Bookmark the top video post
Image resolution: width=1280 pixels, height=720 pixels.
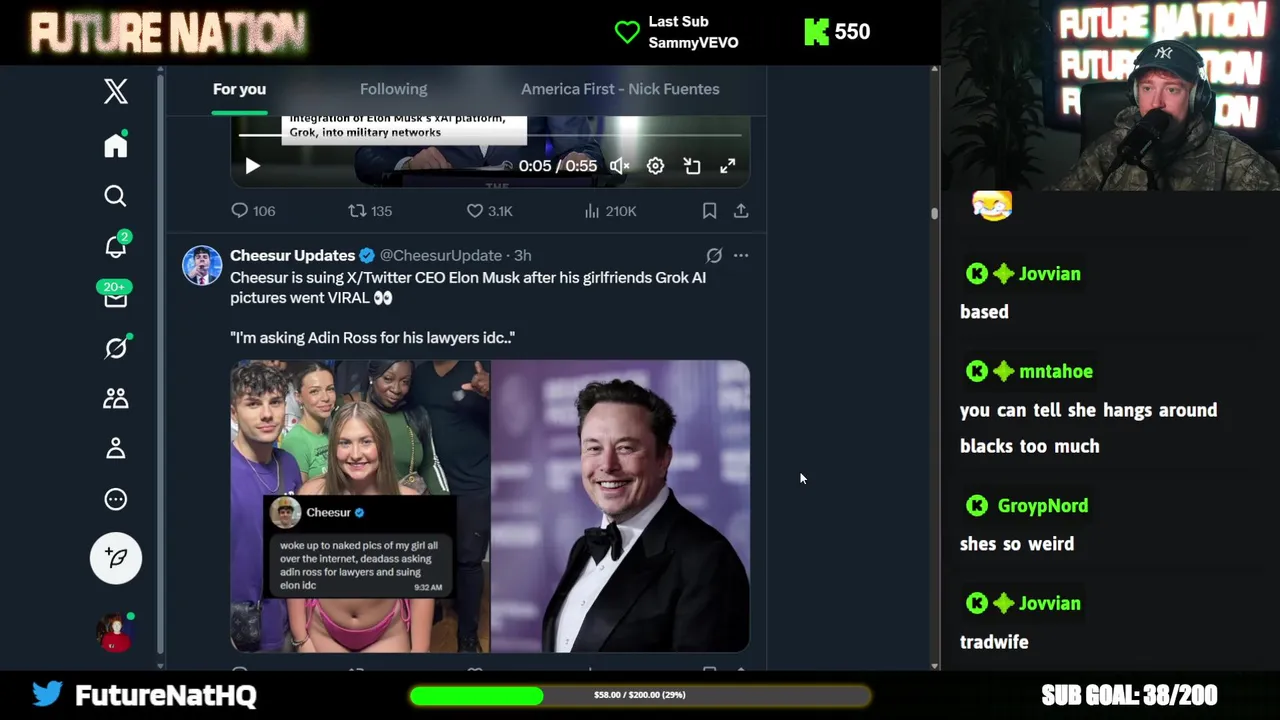709,211
